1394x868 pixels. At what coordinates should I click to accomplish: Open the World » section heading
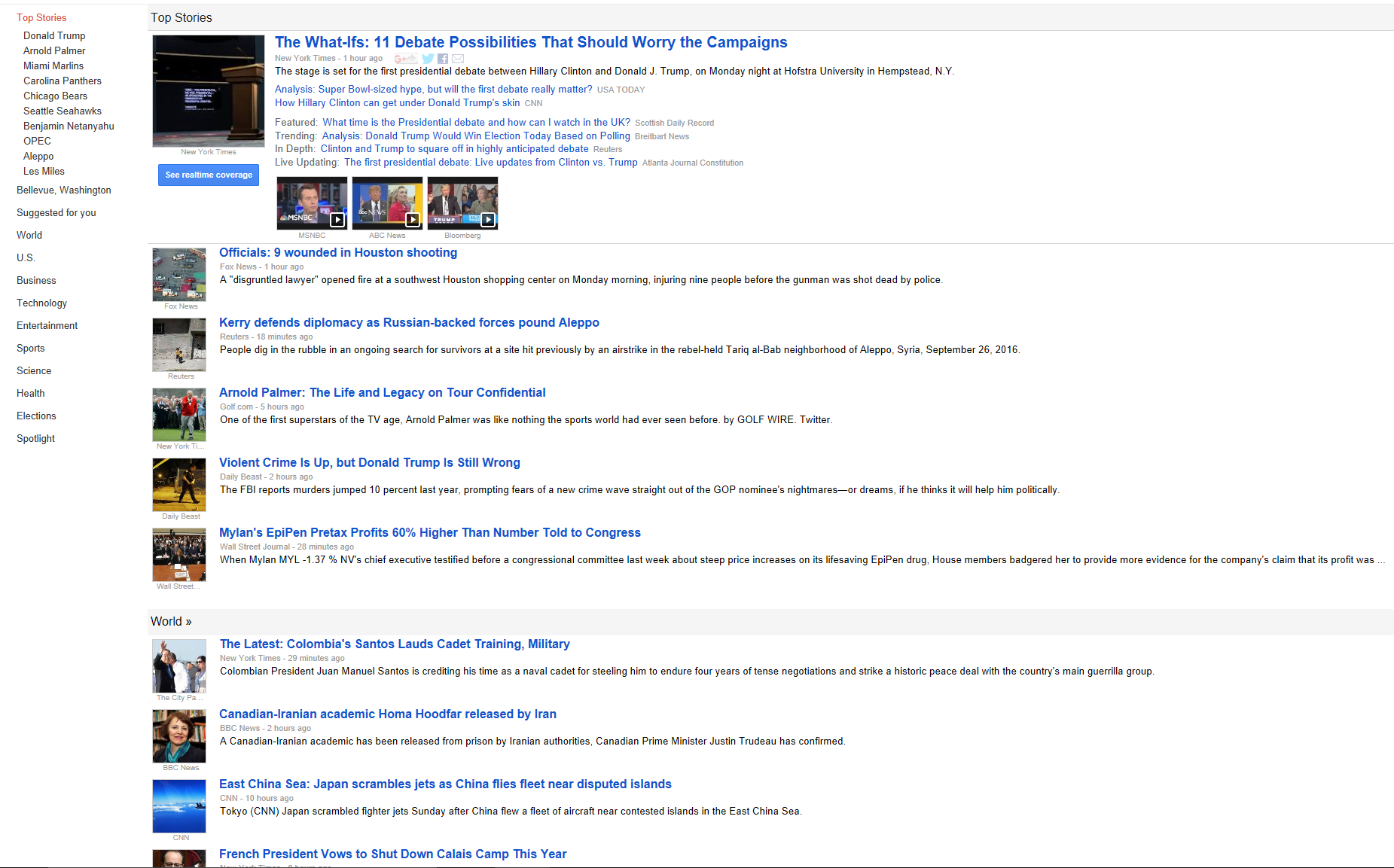171,621
